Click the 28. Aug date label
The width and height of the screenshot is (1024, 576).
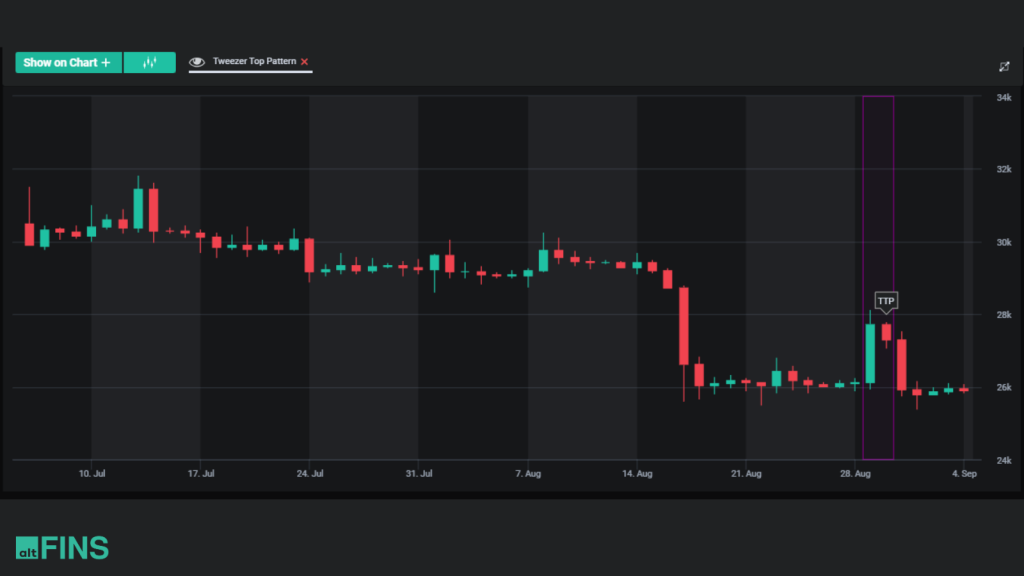855,473
